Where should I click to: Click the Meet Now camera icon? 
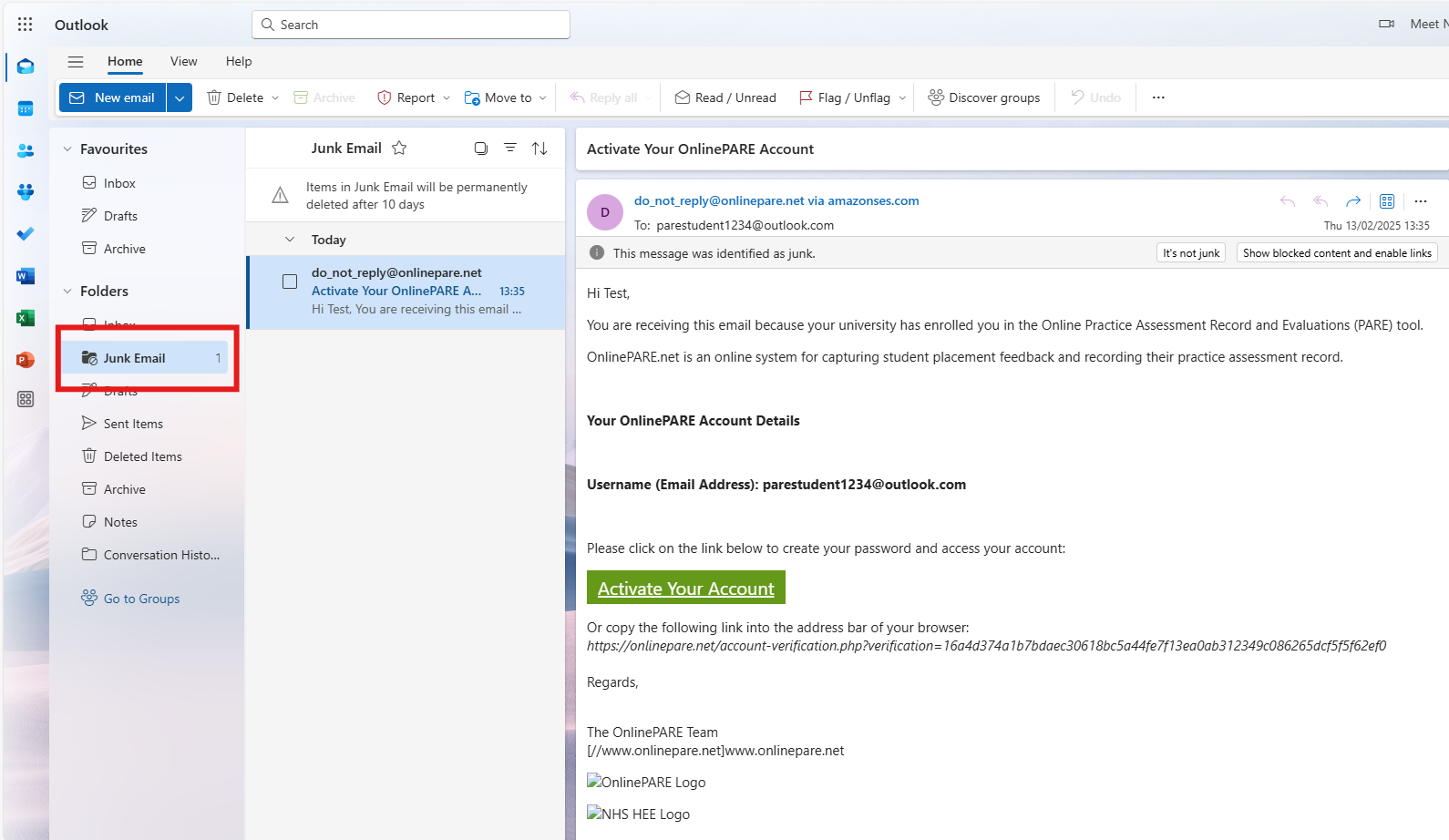pos(1387,25)
